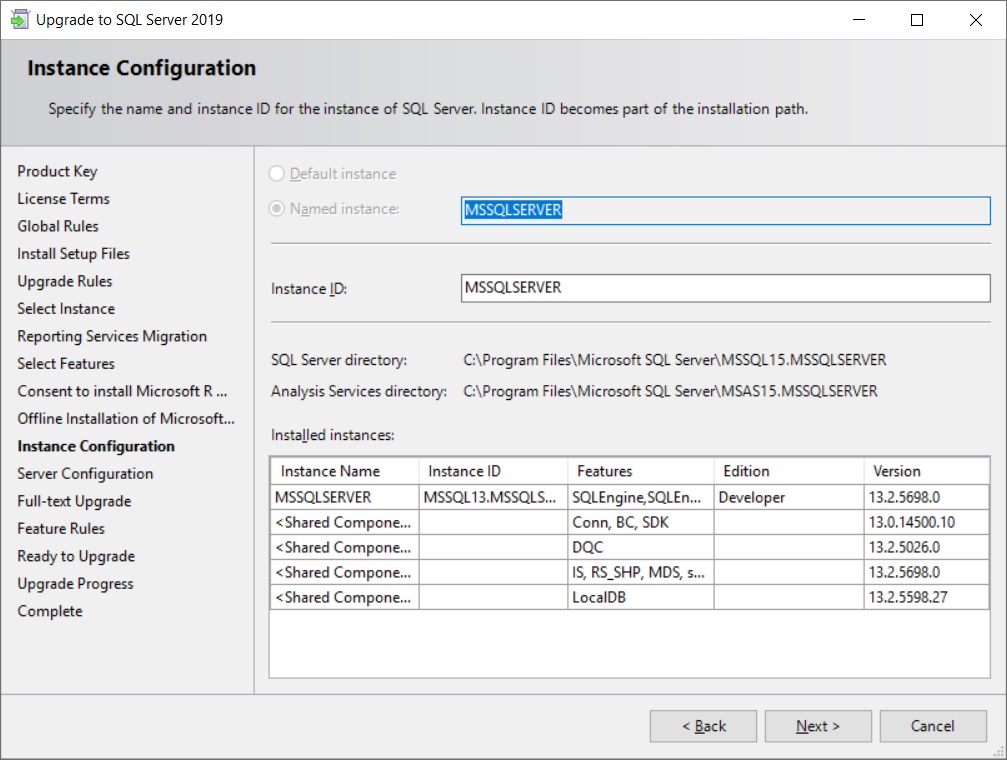Click the DQC features cell
Screen dimensions: 1007x760
tap(641, 547)
